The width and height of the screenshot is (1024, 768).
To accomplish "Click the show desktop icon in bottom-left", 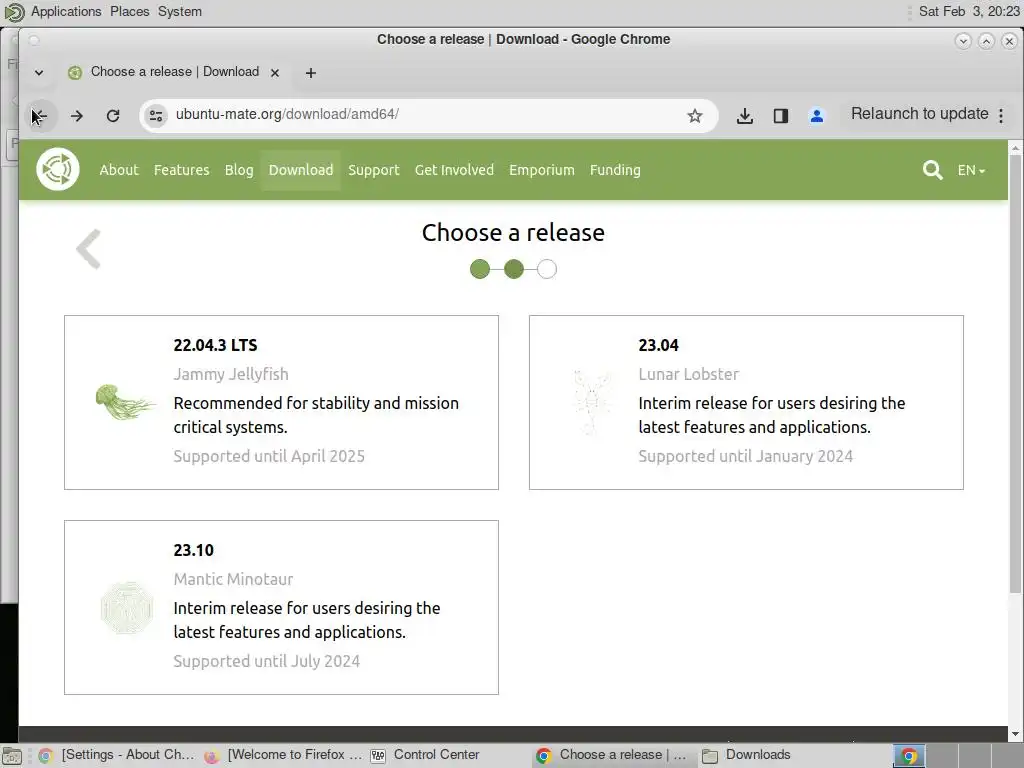I will (12, 756).
